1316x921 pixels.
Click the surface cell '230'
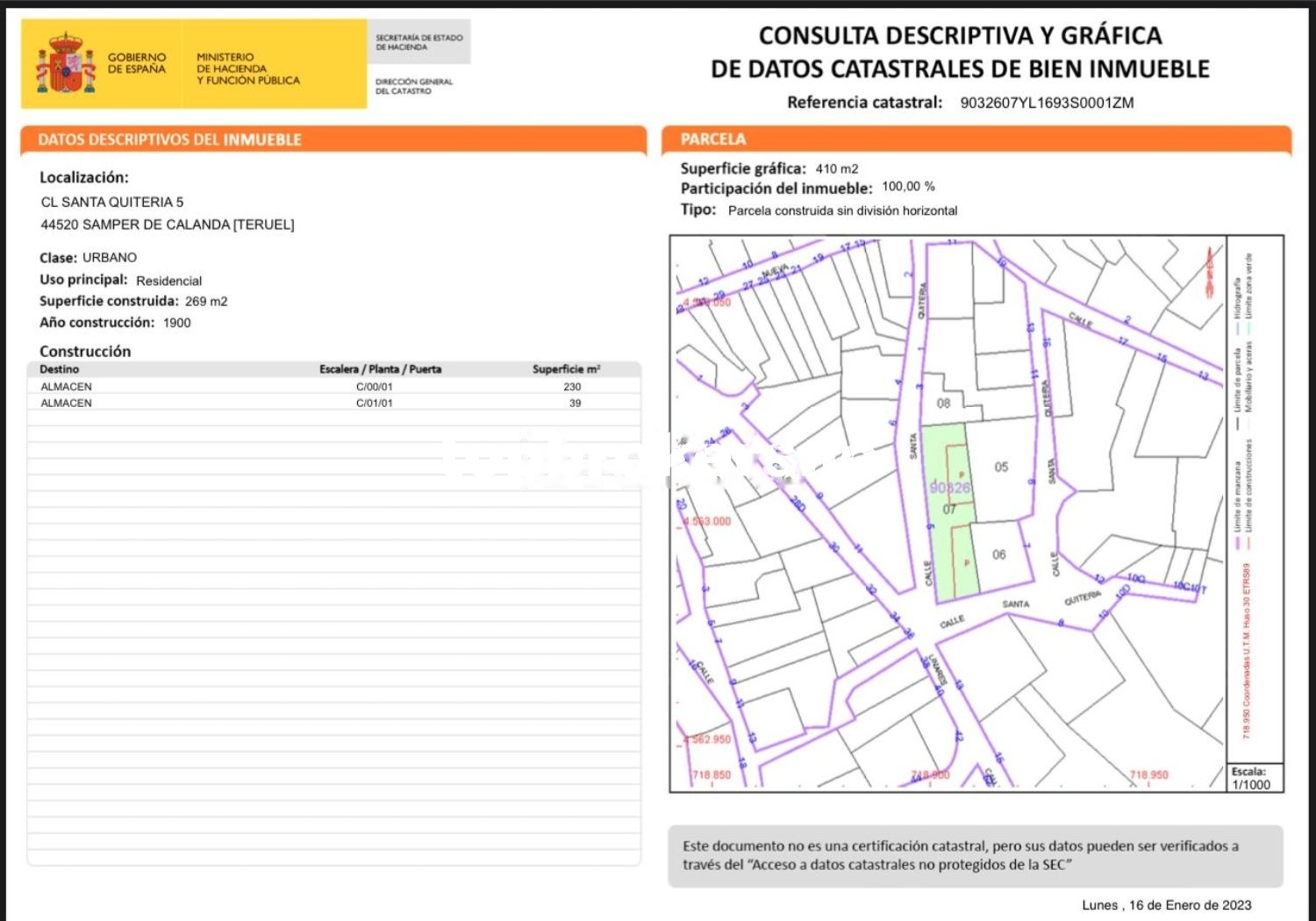tap(572, 387)
